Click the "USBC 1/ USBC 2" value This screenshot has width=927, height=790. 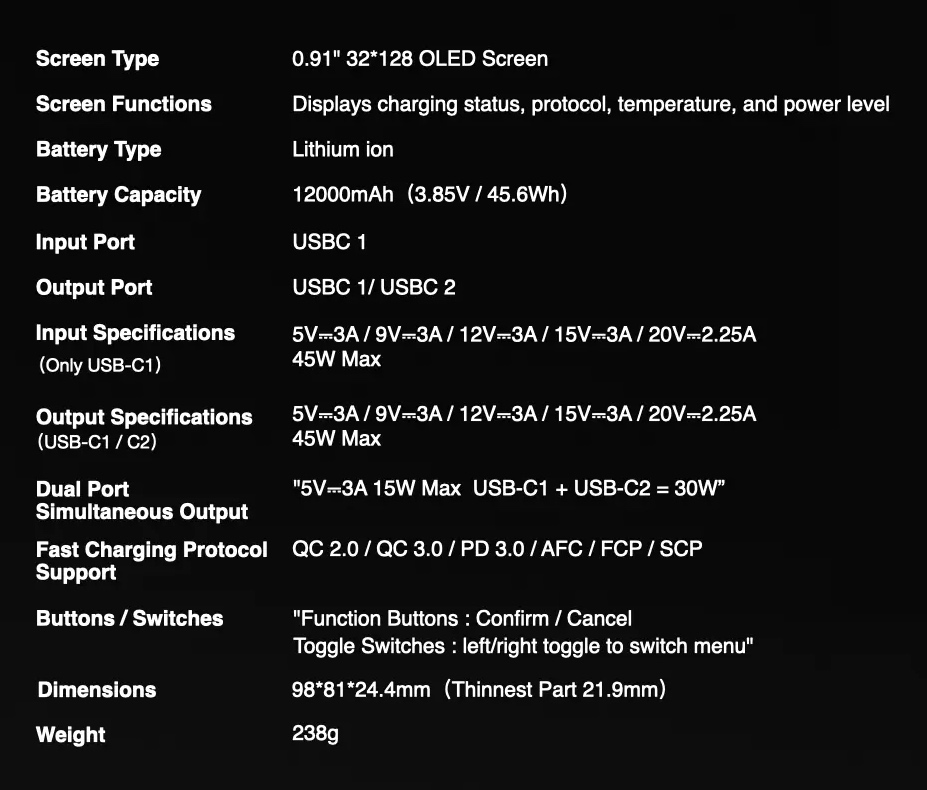[x=373, y=288]
